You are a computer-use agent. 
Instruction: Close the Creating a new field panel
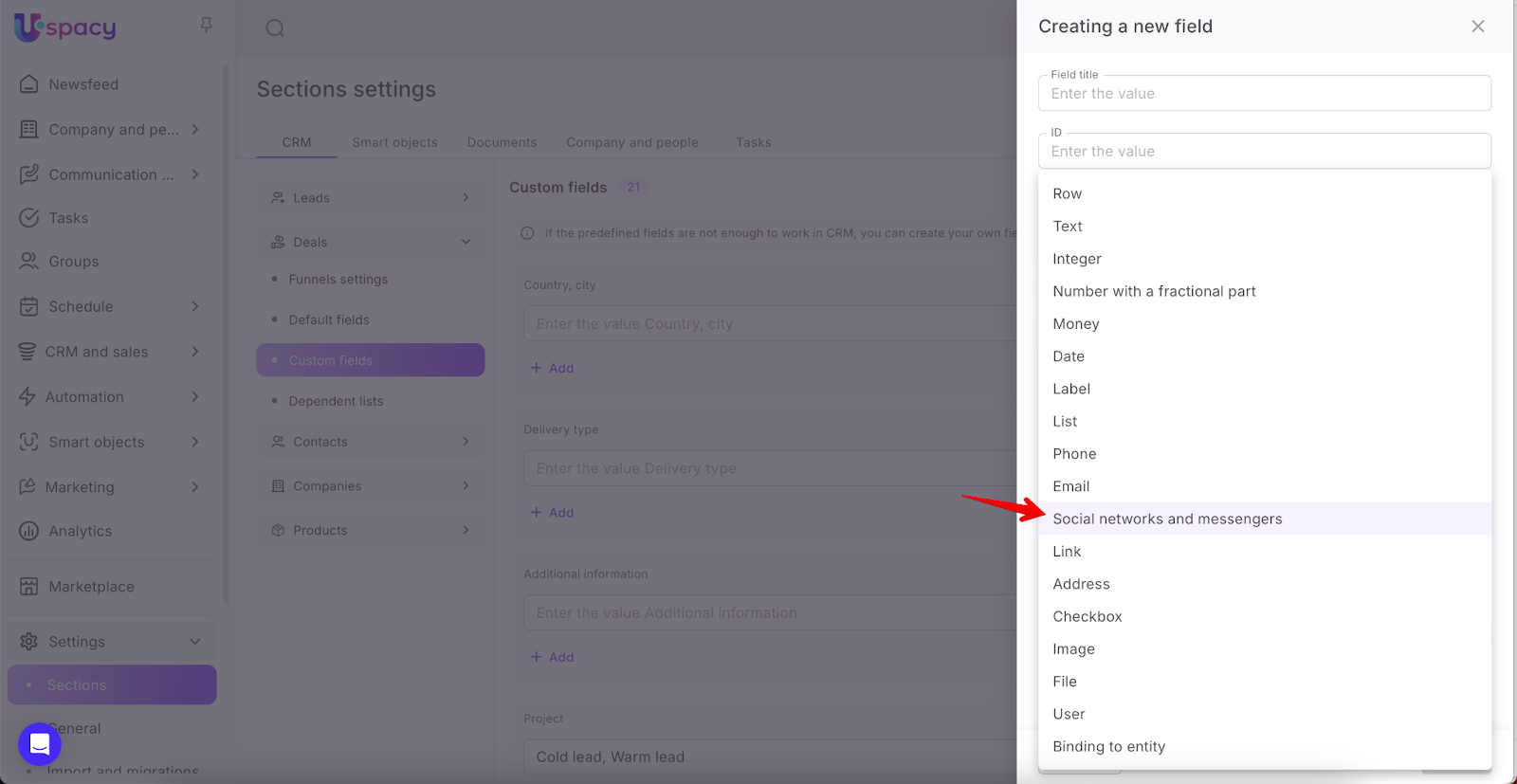coord(1477,27)
